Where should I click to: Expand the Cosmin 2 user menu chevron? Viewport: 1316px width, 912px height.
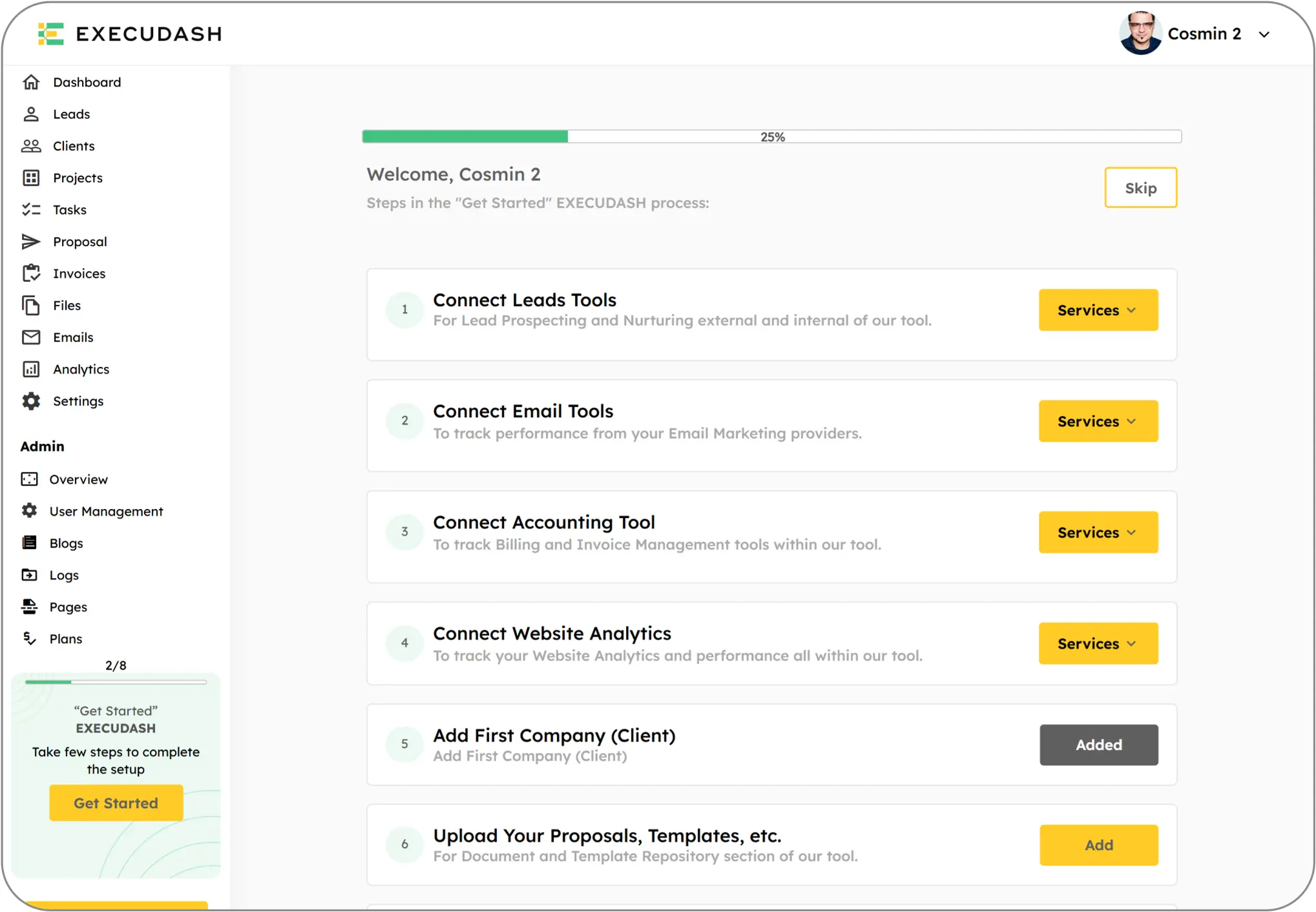(x=1264, y=34)
